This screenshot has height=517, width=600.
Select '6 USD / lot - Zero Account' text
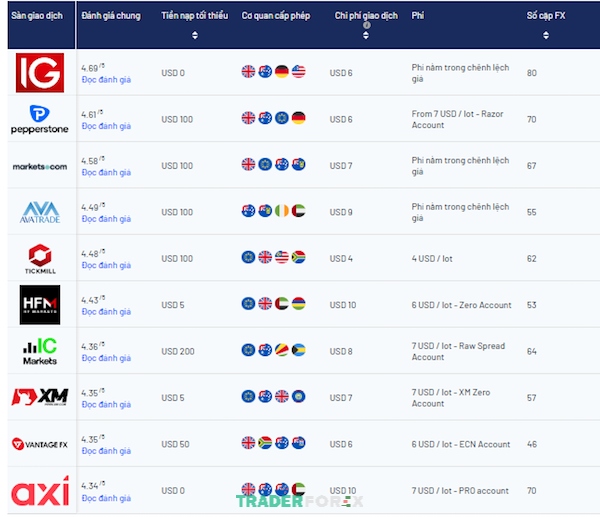pyautogui.click(x=461, y=305)
